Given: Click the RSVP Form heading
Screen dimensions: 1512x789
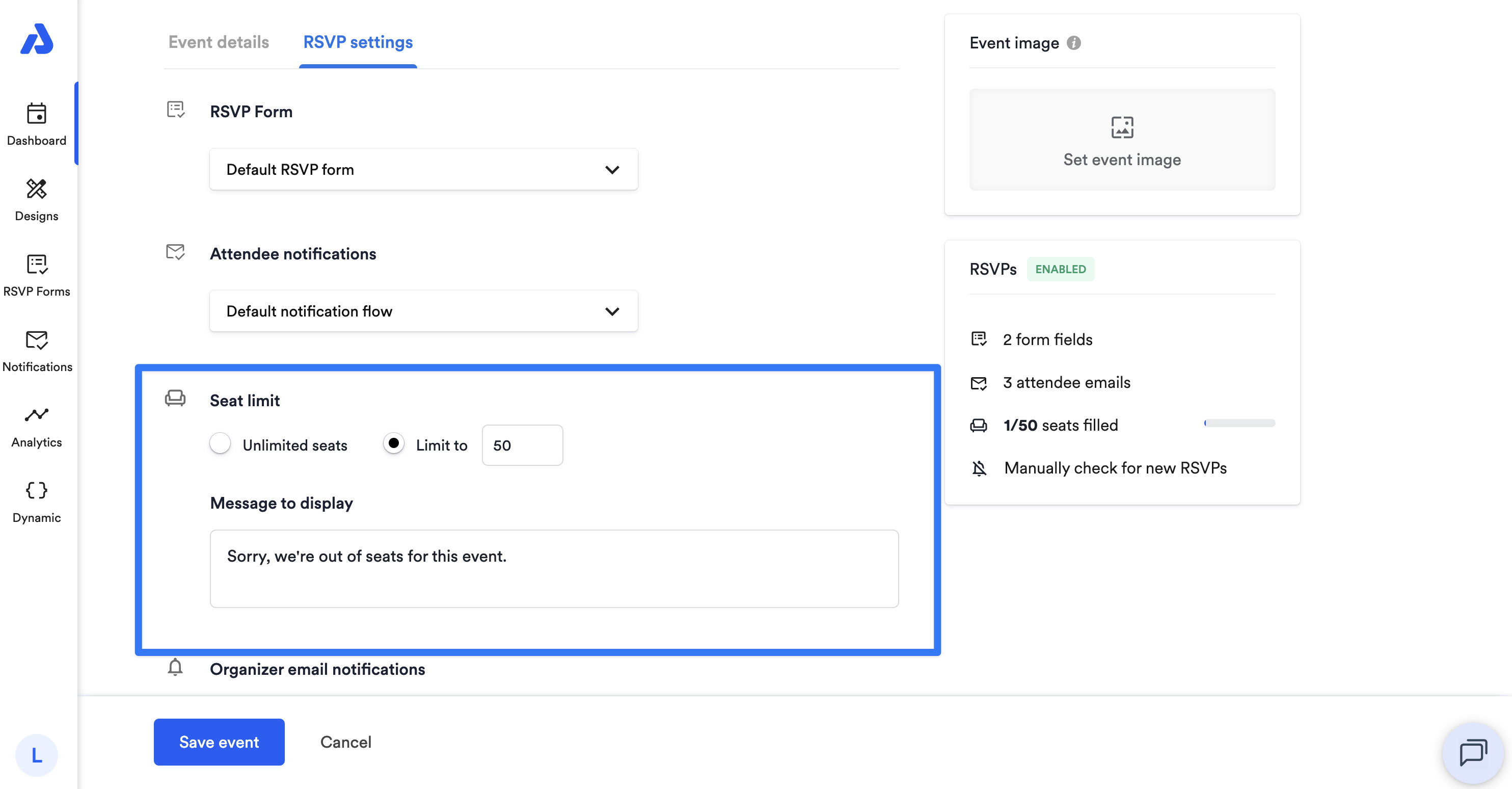Looking at the screenshot, I should (x=251, y=112).
